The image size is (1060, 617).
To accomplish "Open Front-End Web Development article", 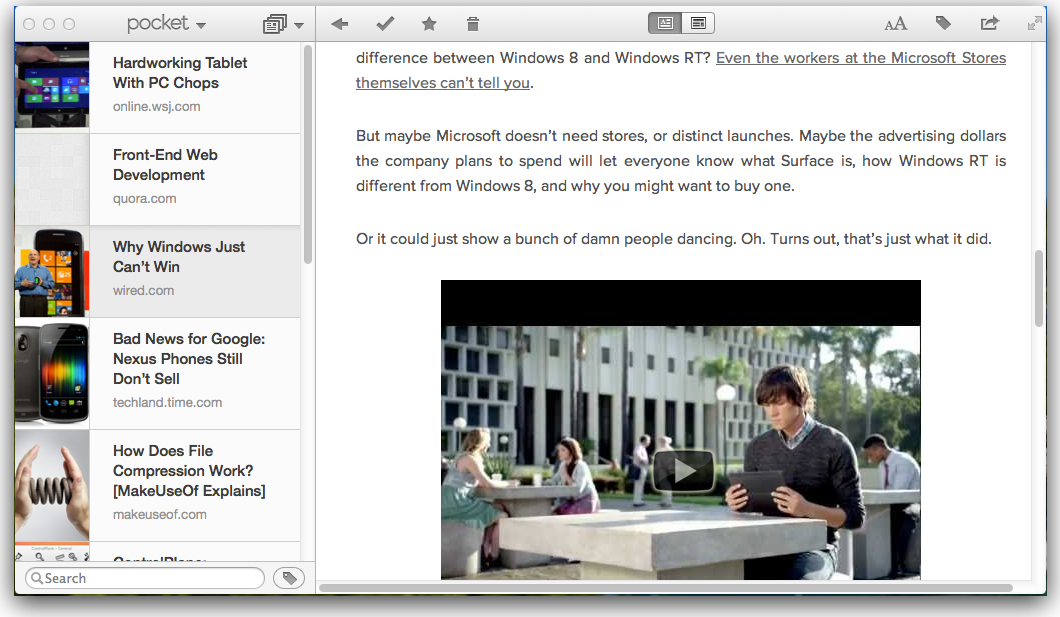I will 158,179.
